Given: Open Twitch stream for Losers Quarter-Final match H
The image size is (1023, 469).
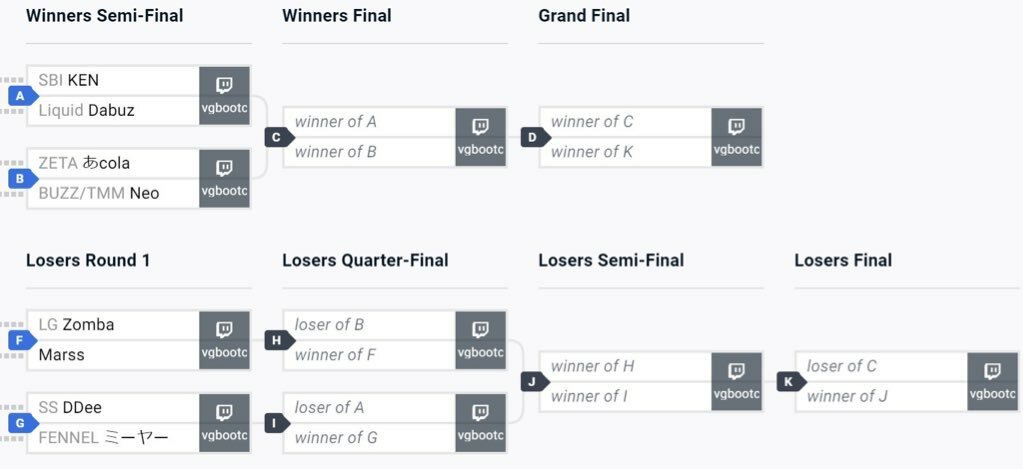Looking at the screenshot, I should pos(480,340).
